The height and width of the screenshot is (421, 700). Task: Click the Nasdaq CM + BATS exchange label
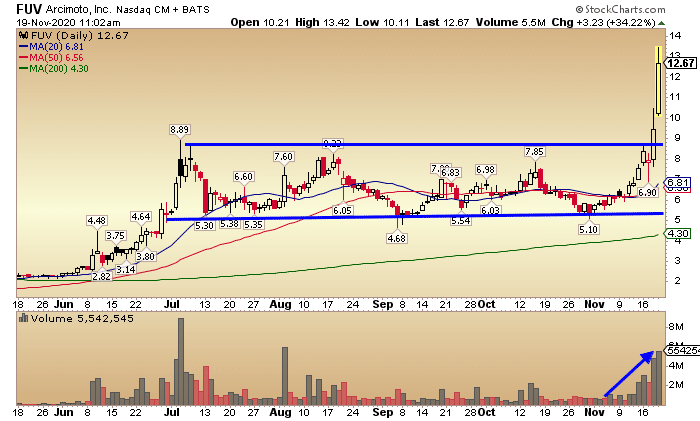point(162,9)
